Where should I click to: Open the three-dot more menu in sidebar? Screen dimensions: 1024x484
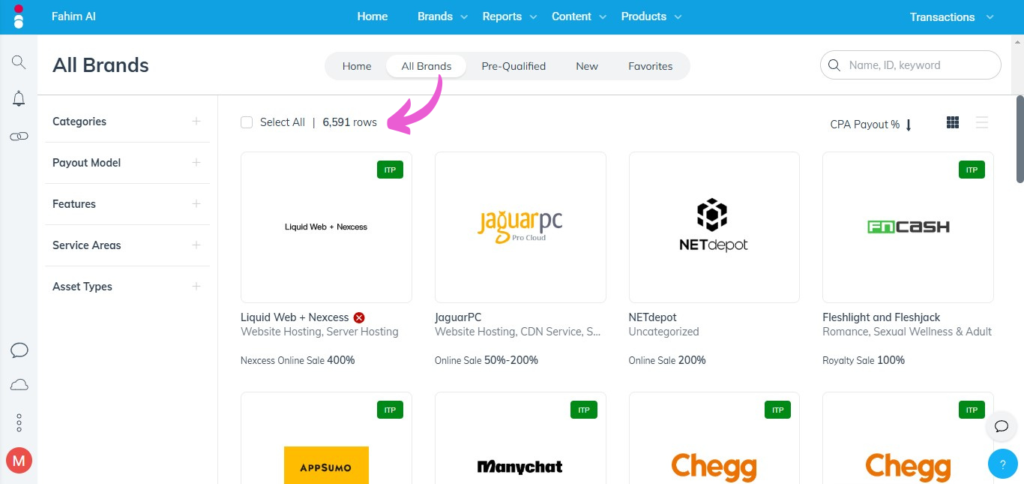pos(19,423)
